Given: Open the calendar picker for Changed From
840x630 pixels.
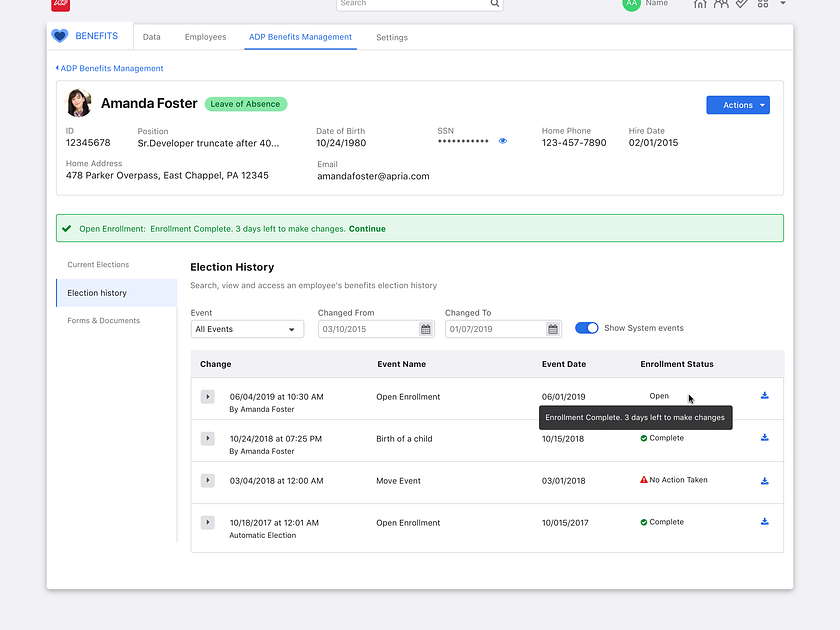Looking at the screenshot, I should click(x=426, y=328).
